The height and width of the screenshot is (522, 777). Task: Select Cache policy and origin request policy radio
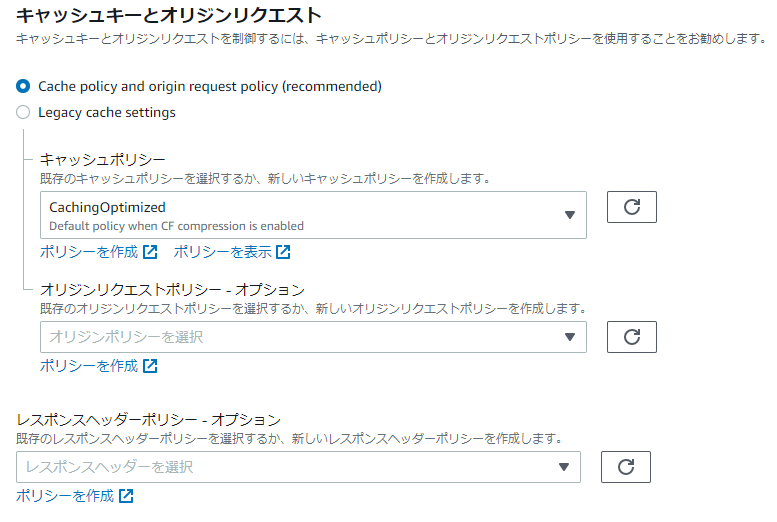[23, 87]
